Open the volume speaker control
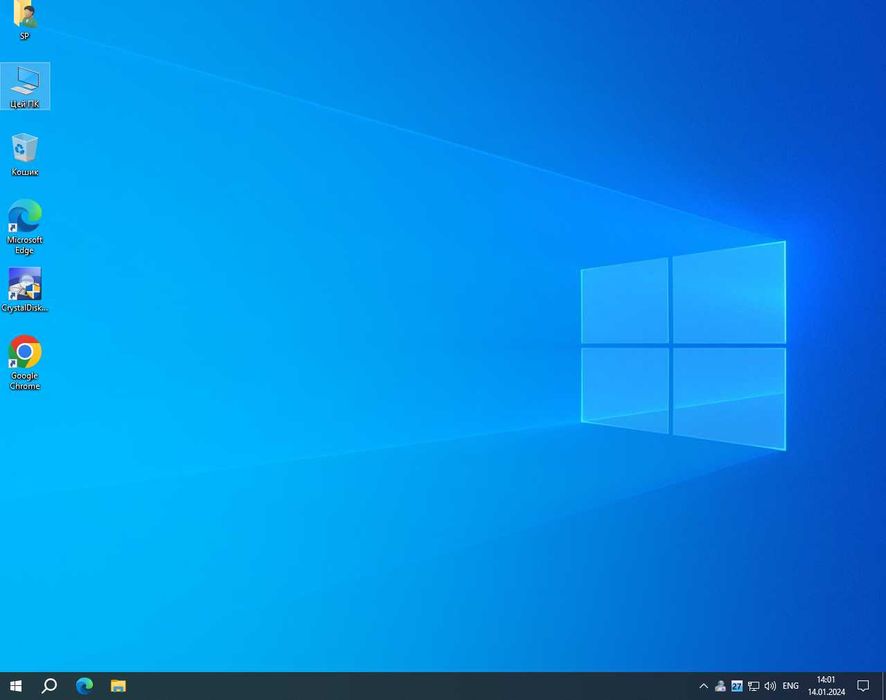Screen dimensions: 886x700 click(x=770, y=686)
